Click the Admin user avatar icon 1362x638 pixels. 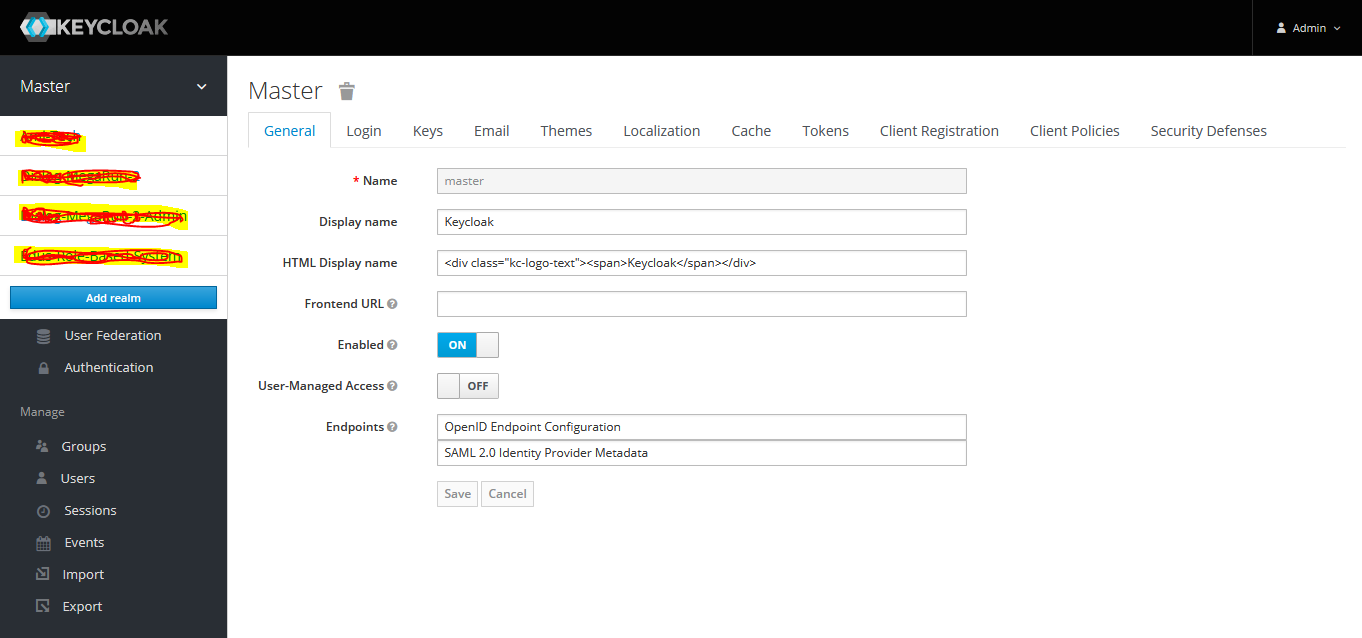pos(1281,28)
